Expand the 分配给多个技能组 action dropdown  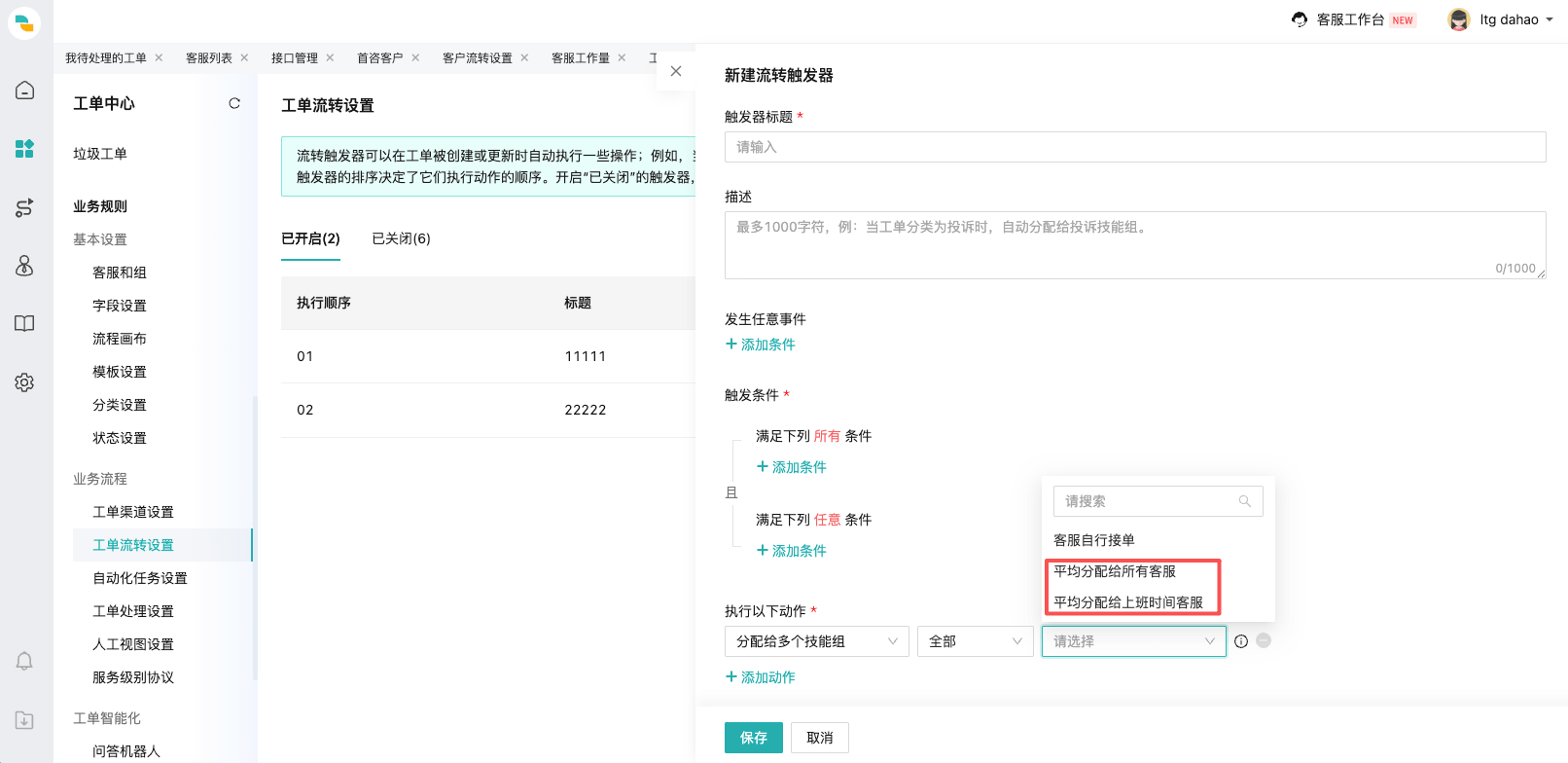point(816,641)
